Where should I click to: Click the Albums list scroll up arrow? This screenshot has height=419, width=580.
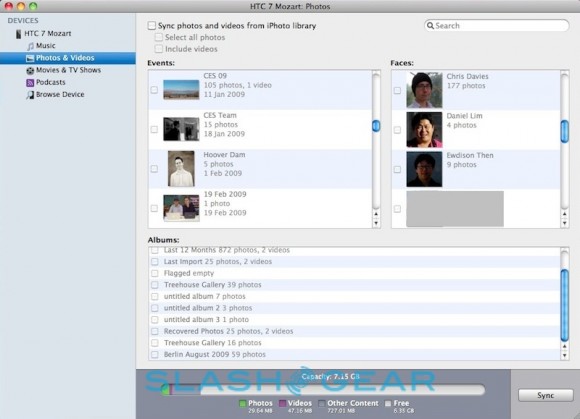point(564,347)
